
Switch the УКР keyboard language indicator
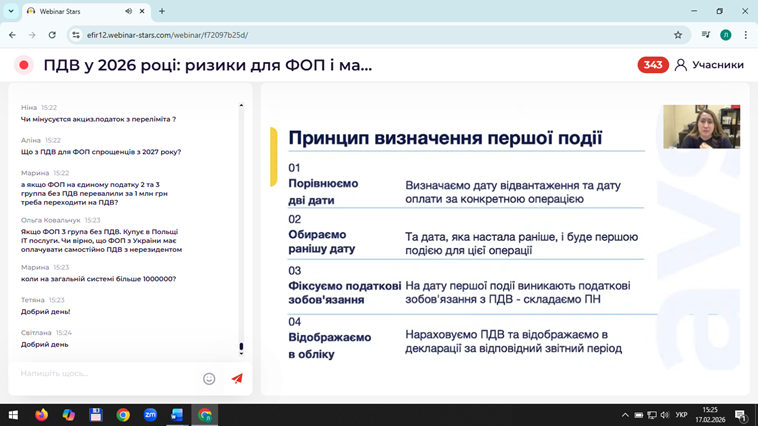coord(682,415)
